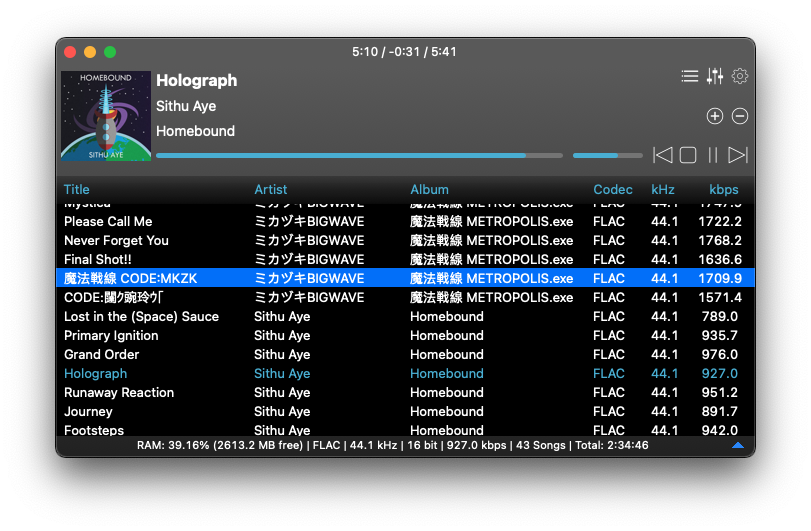This screenshot has height=531, width=811.
Task: Sort playlist by Artist column
Action: coord(271,189)
